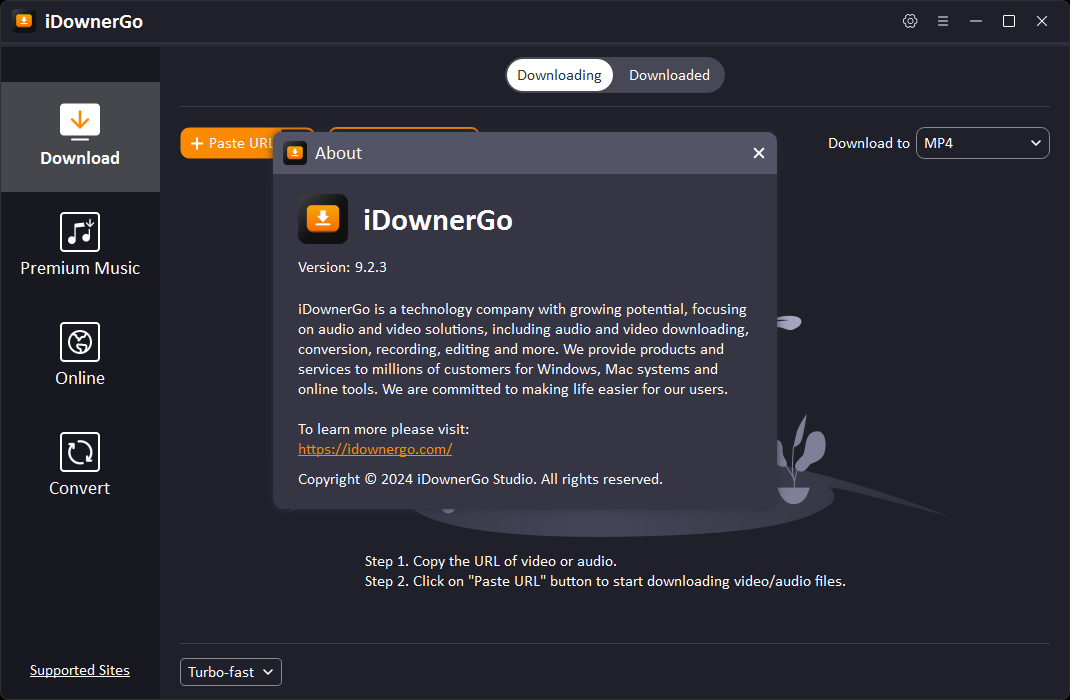Open the Supported Sites link

[80, 670]
